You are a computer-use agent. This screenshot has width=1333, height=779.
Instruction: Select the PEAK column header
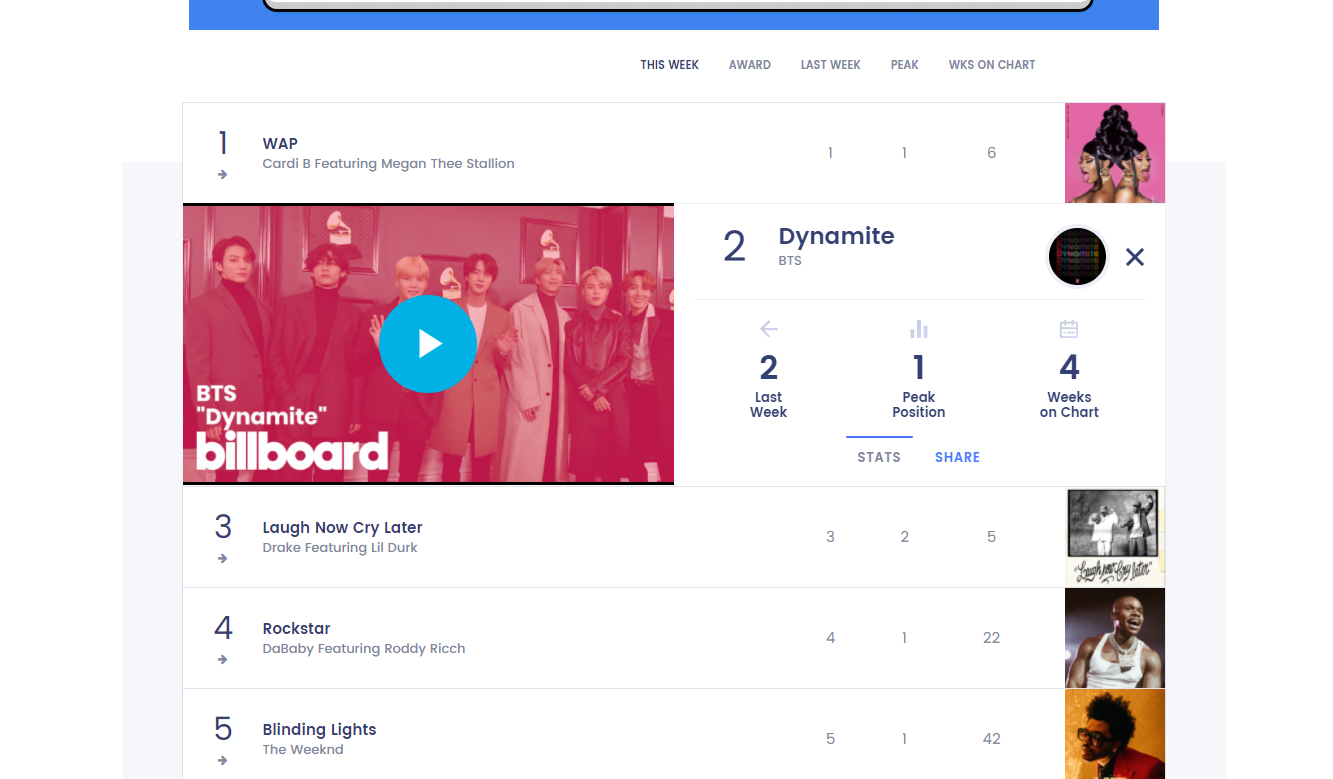(905, 65)
